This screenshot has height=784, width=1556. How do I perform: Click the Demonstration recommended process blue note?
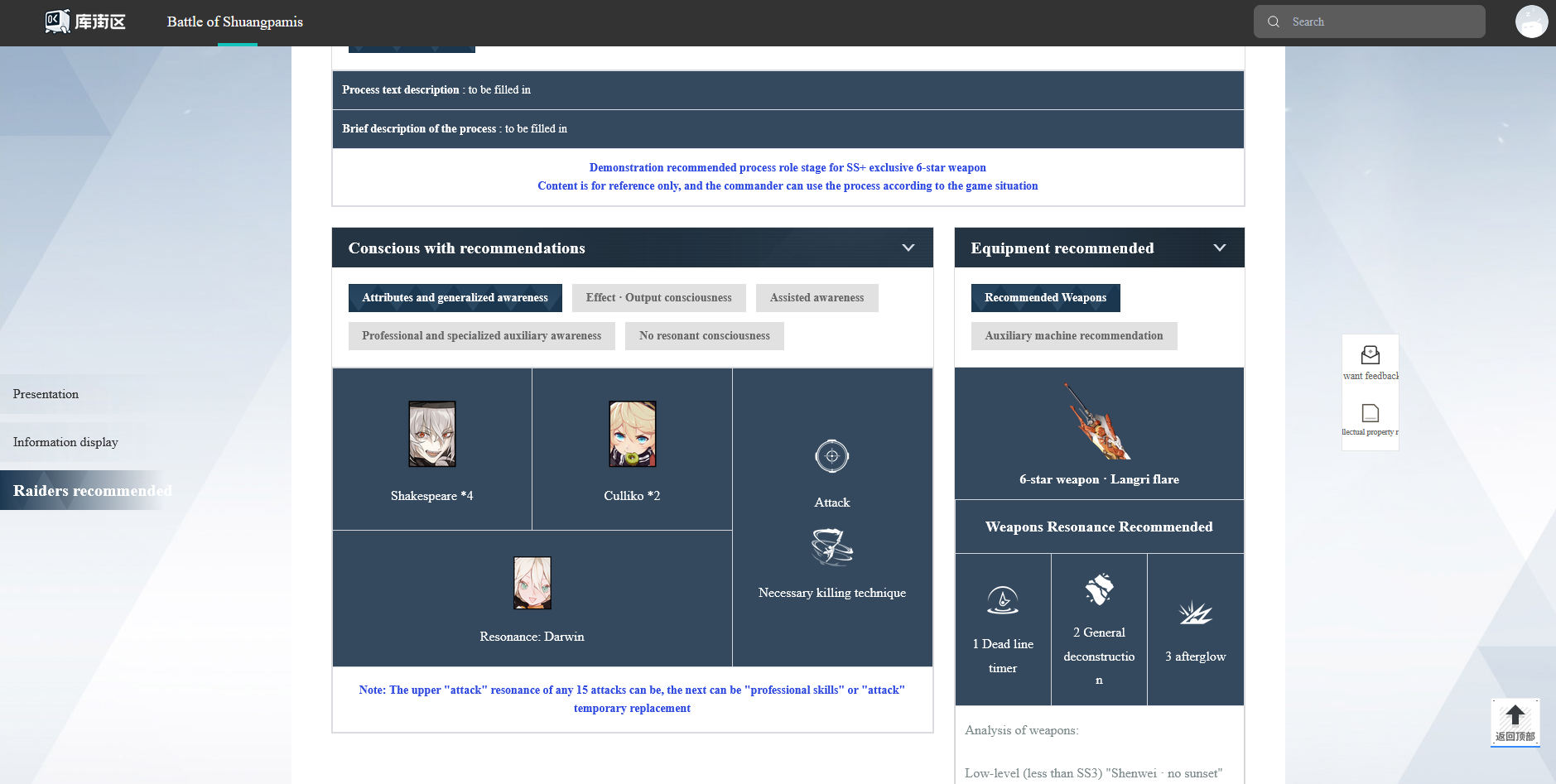click(x=788, y=168)
